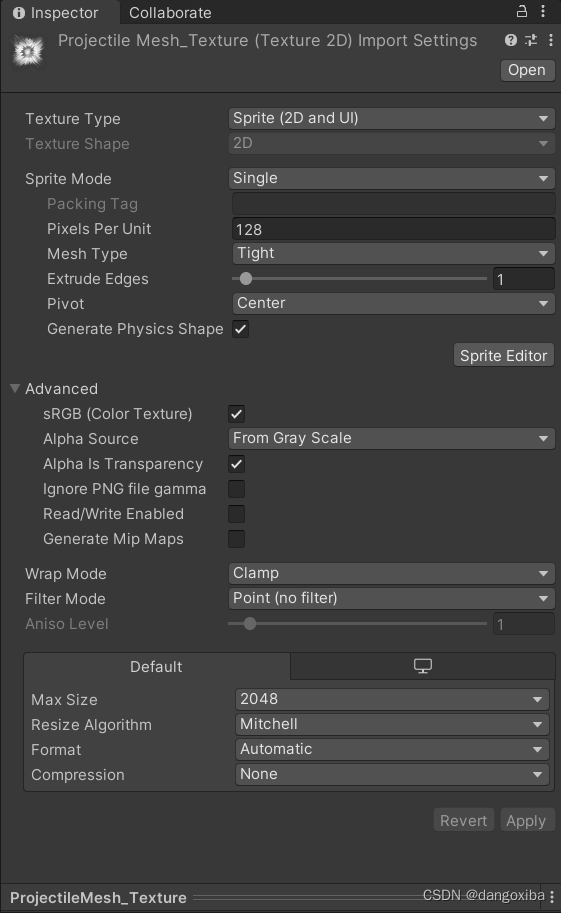
Task: Click the Inspector lock icon
Action: coord(522,11)
